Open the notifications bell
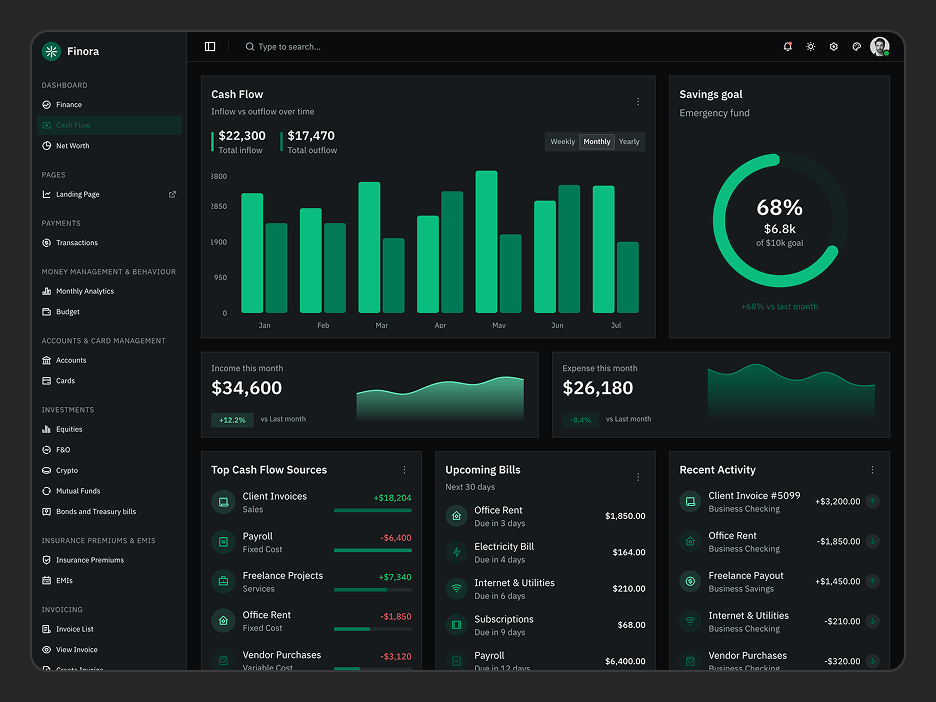Image resolution: width=936 pixels, height=702 pixels. (x=787, y=47)
